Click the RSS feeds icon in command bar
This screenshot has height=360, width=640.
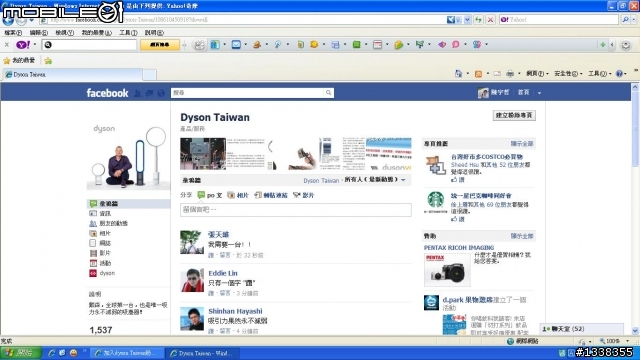[478, 74]
